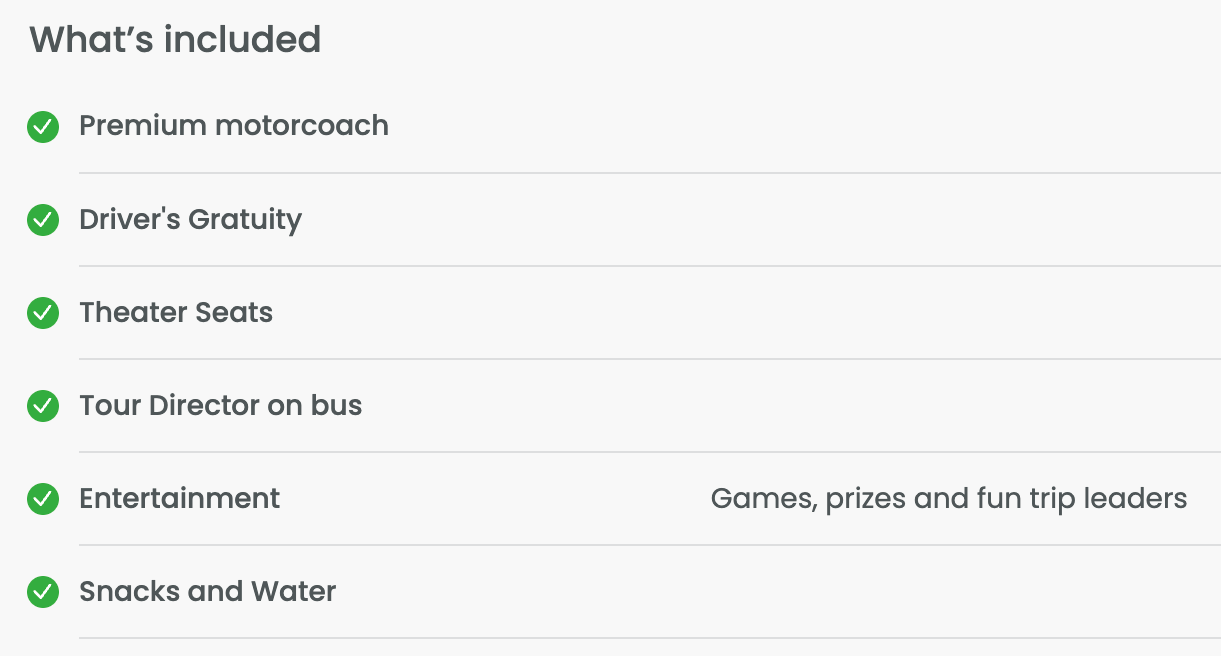Click the separator under Tour Director on bus
1221x656 pixels.
(x=650, y=452)
